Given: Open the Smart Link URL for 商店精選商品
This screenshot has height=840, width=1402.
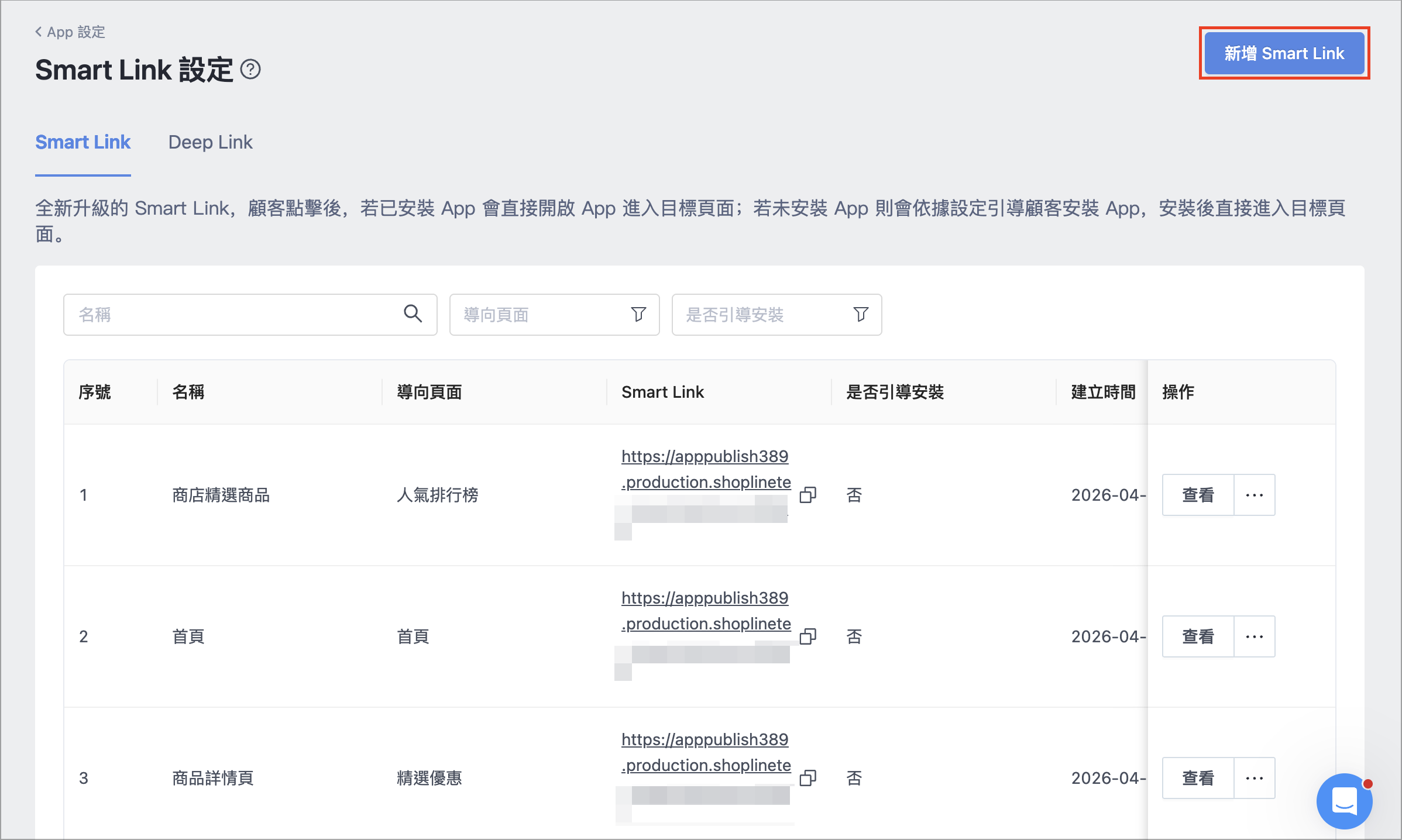Looking at the screenshot, I should click(x=706, y=469).
